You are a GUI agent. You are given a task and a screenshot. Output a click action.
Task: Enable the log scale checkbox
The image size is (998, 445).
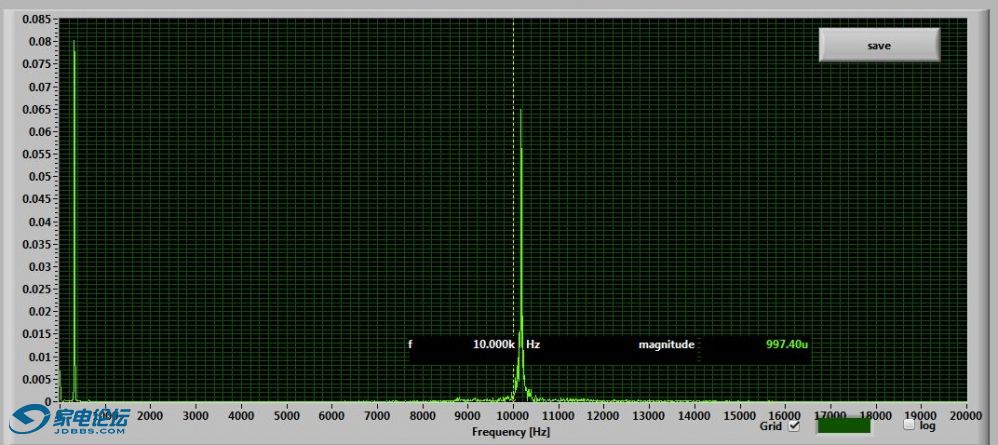pyautogui.click(x=909, y=425)
